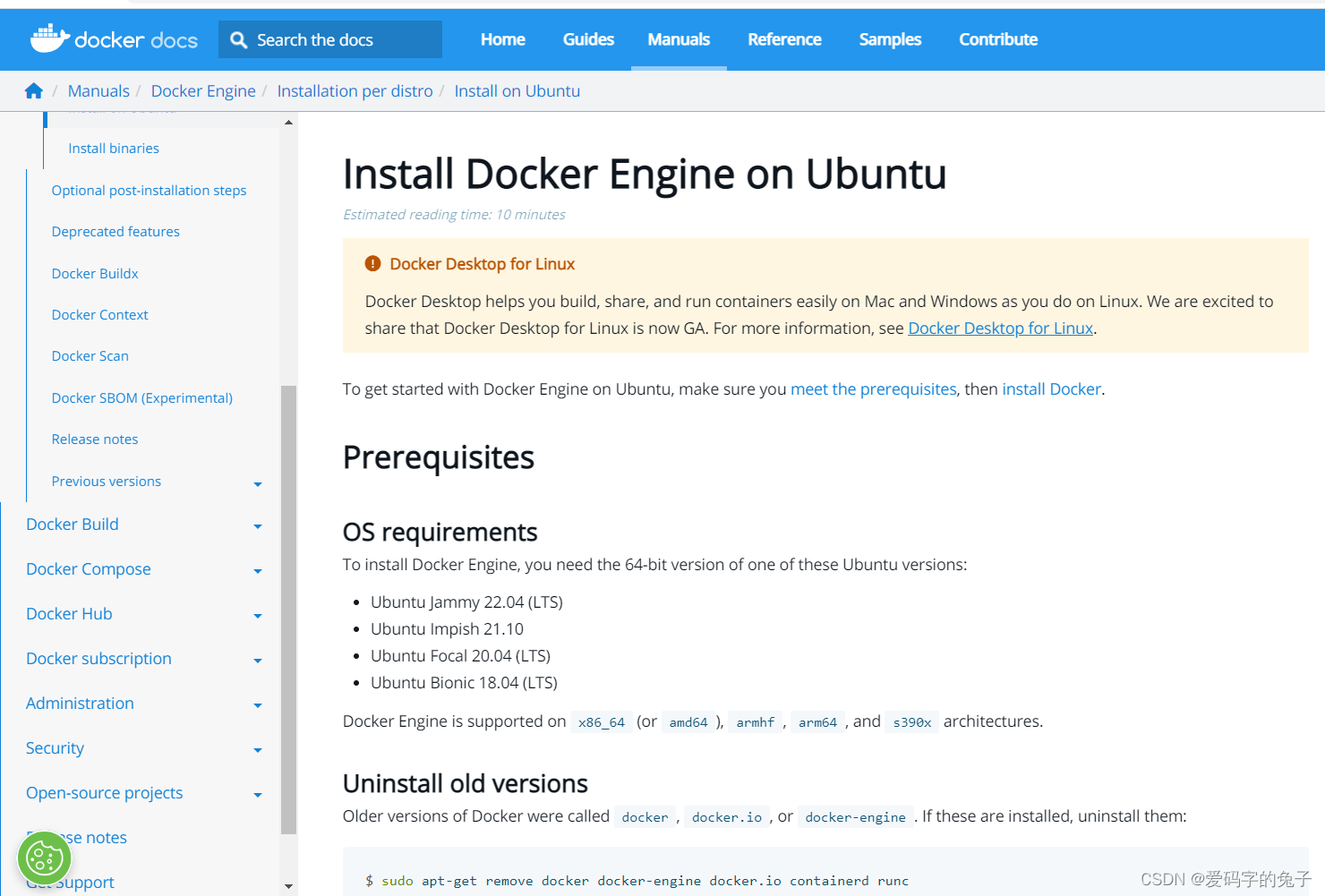Screen dimensions: 1325x896
Task: Click Docker subscription sidebar label
Action: (98, 659)
